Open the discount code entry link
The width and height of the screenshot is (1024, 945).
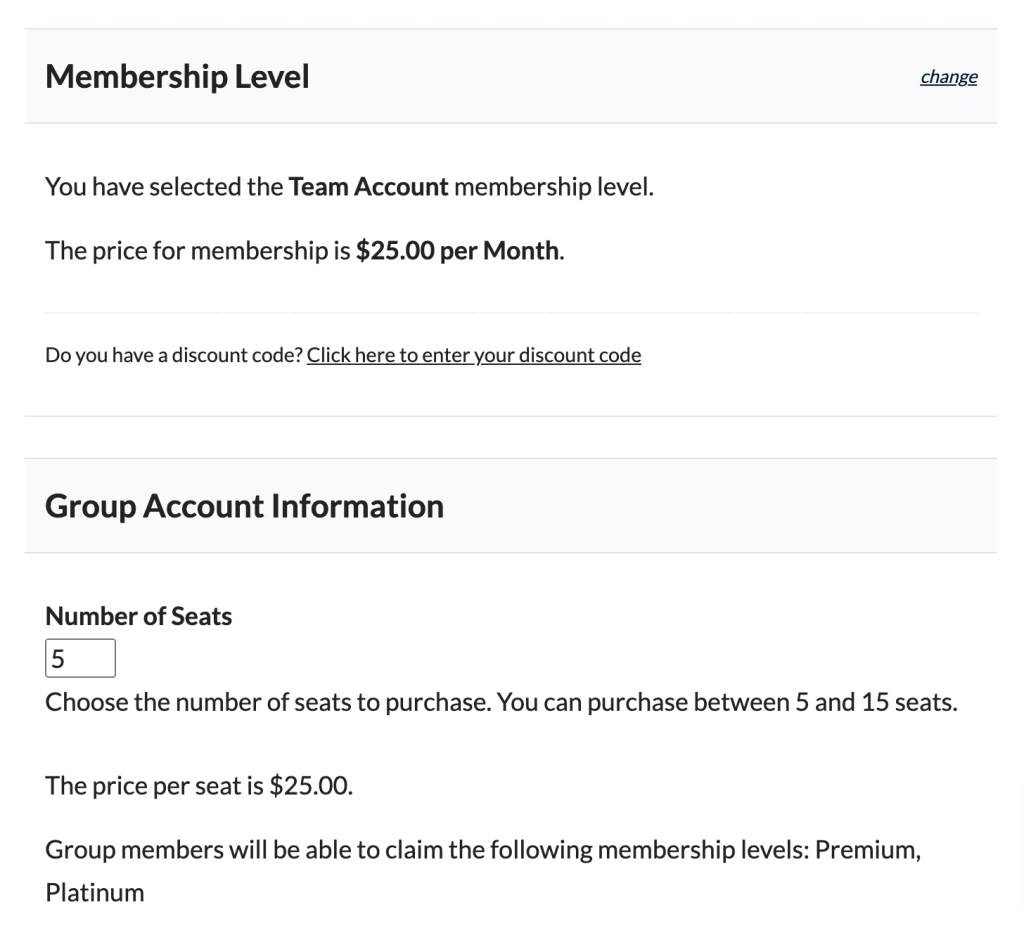tap(474, 354)
